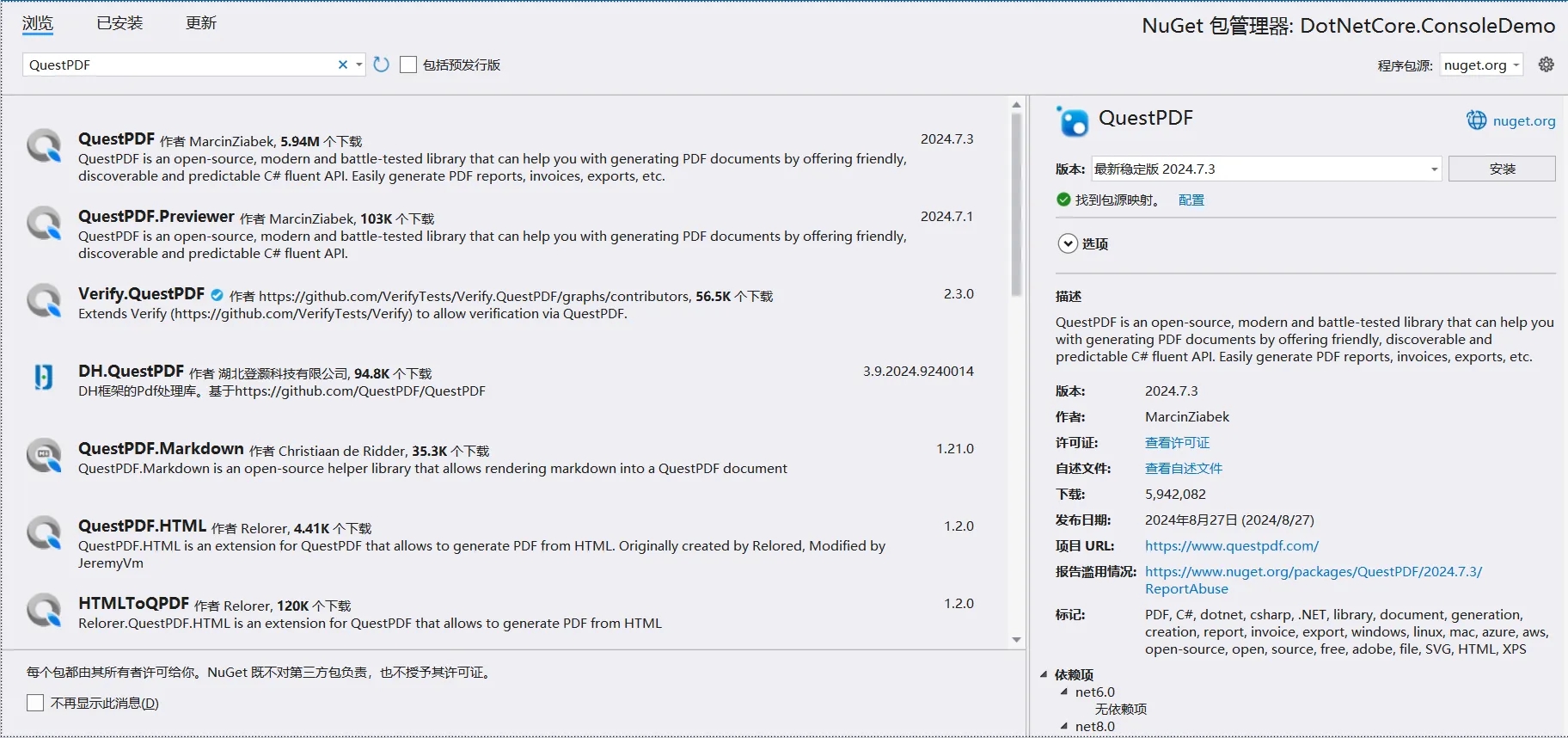This screenshot has width=1568, height=738.
Task: Click the DH.QuestPDF package icon
Action: [44, 377]
